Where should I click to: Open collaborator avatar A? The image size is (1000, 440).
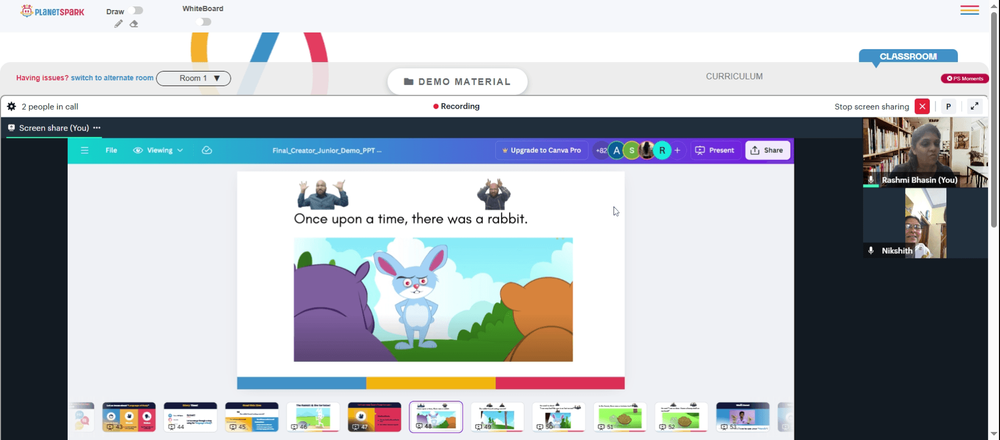[x=616, y=150]
